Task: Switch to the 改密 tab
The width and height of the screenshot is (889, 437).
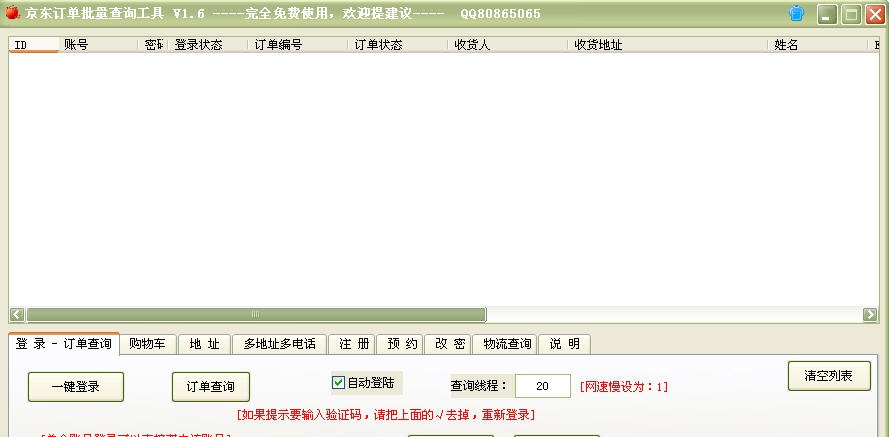Action: coord(450,344)
